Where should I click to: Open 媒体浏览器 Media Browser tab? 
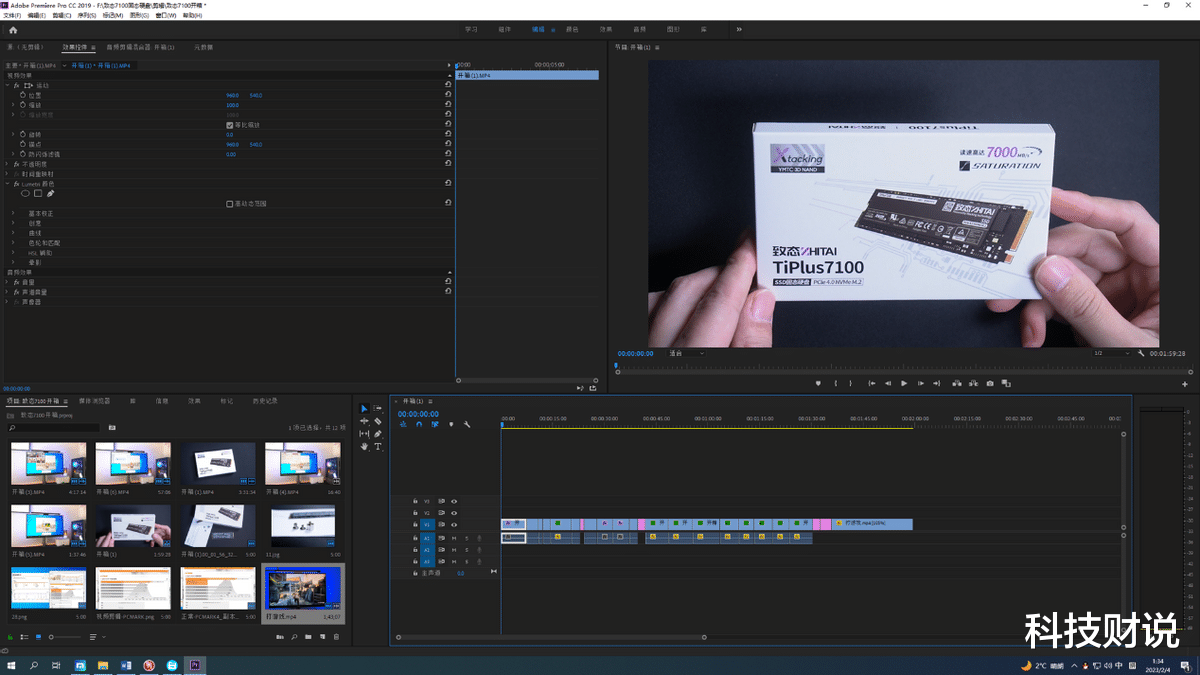tap(95, 401)
